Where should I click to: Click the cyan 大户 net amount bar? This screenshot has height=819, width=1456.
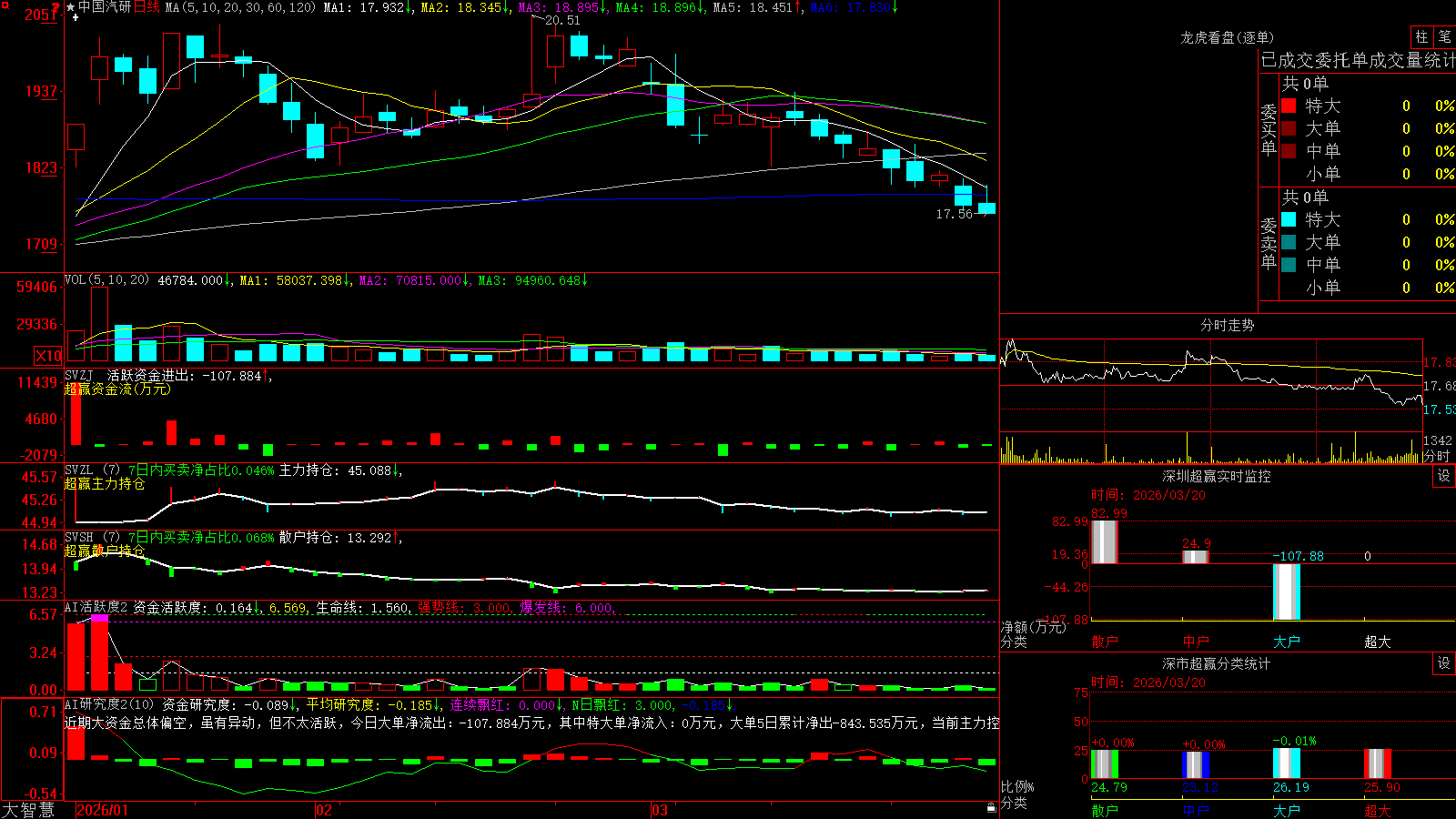(1287, 591)
